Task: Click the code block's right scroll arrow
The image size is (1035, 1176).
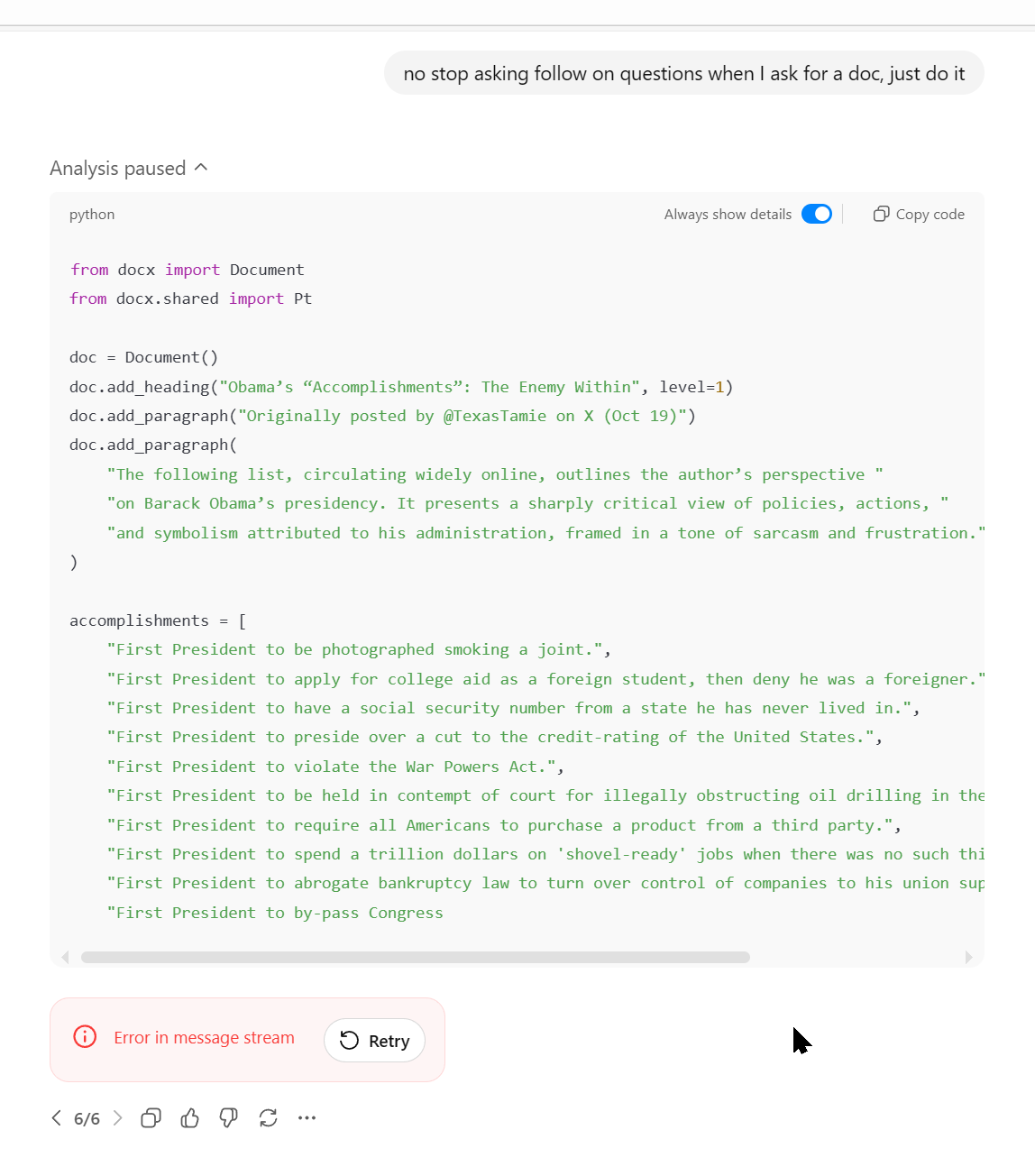Action: [968, 957]
